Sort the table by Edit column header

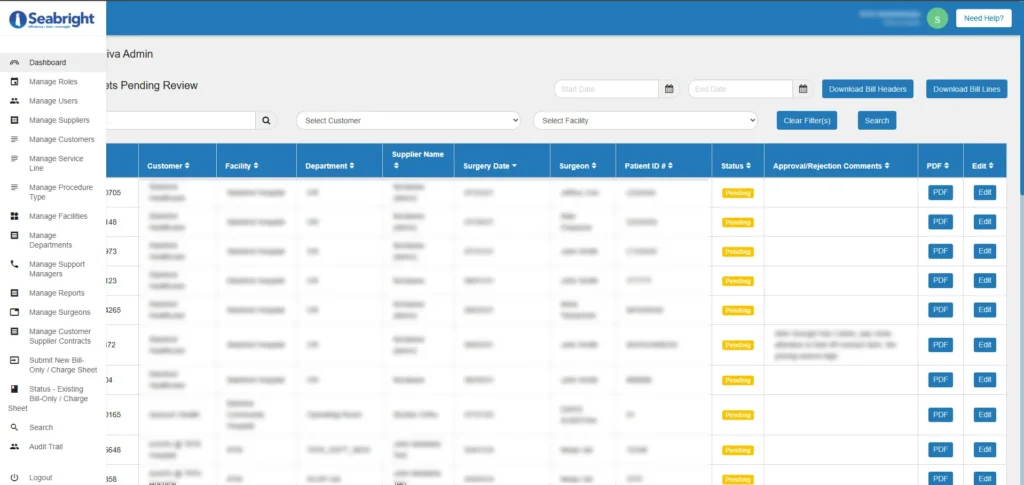pyautogui.click(x=983, y=166)
